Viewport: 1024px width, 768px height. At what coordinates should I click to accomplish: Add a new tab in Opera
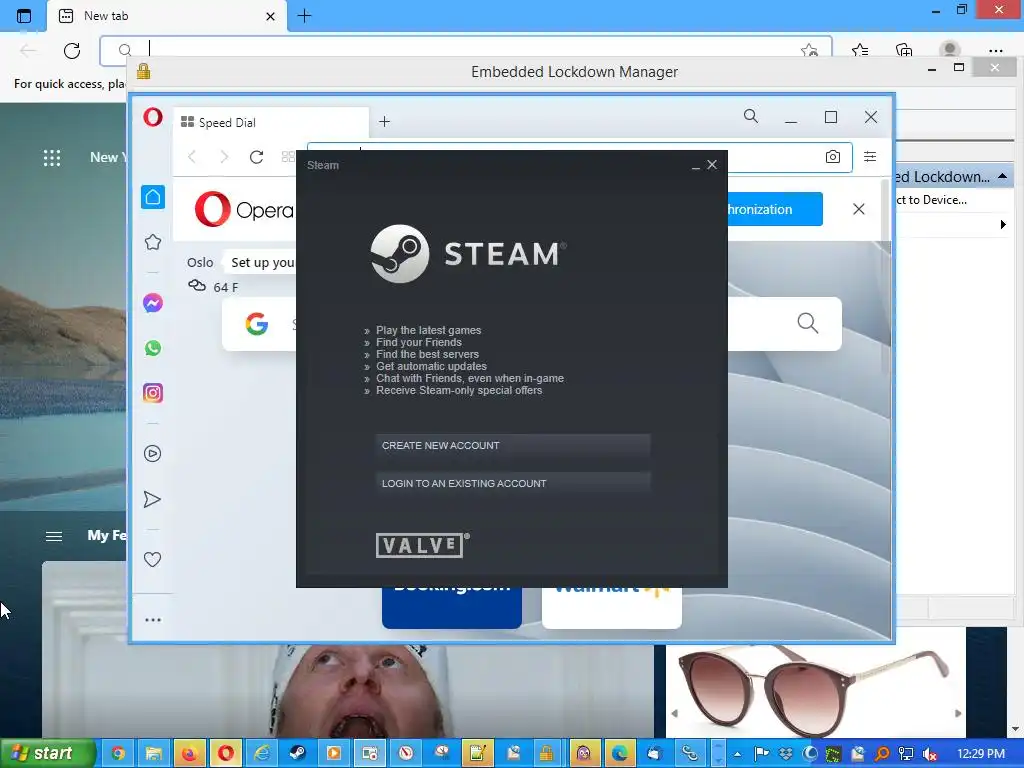pyautogui.click(x=385, y=121)
